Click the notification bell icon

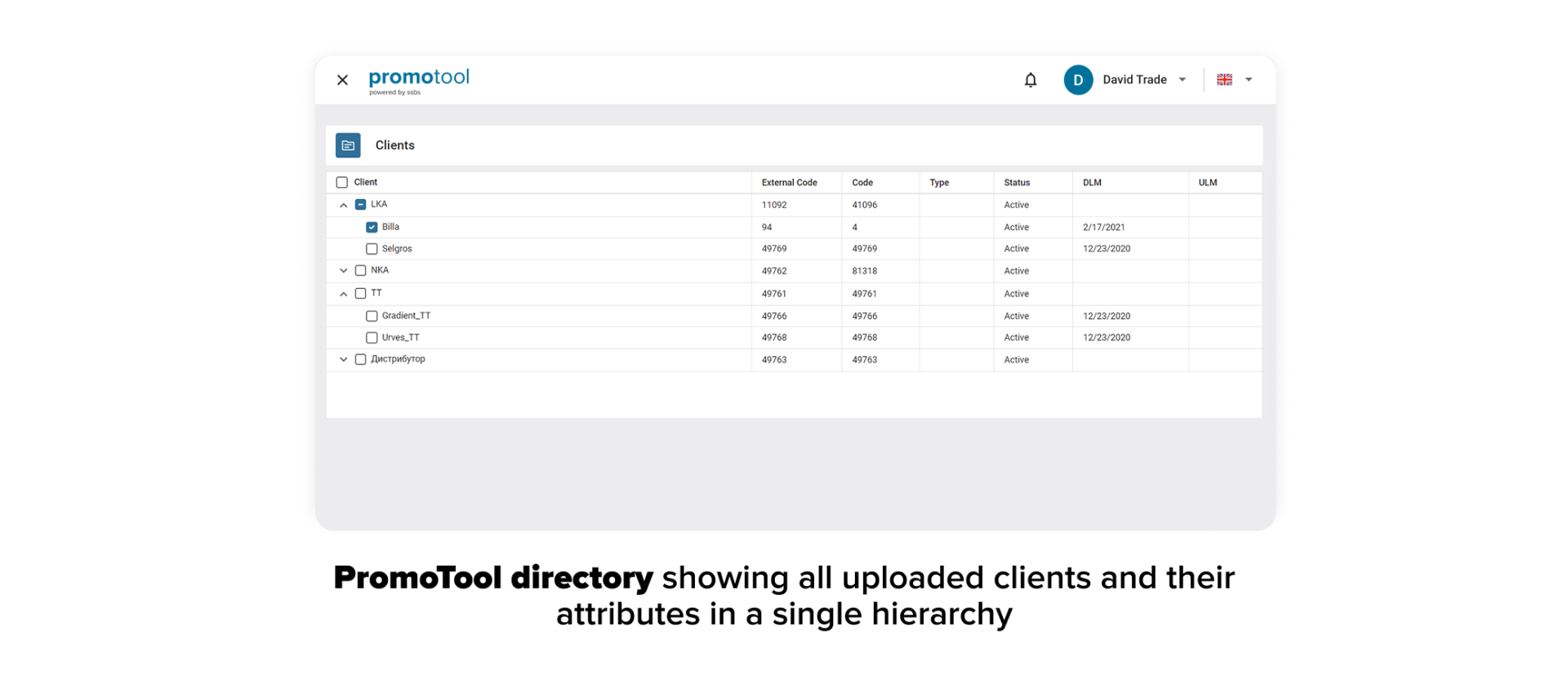coord(1030,80)
